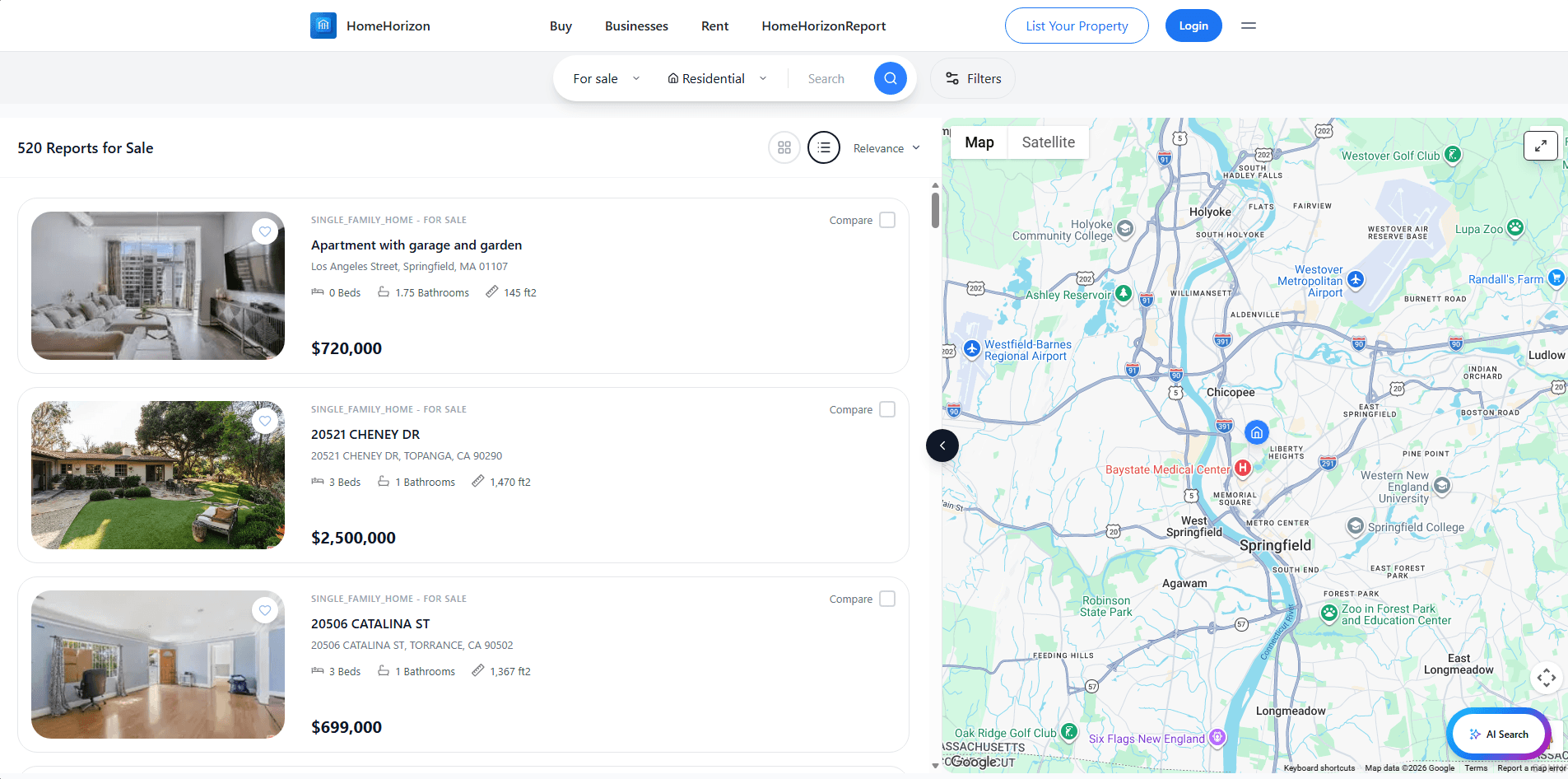Expand map to fullscreen
The height and width of the screenshot is (779, 1568).
(x=1541, y=146)
